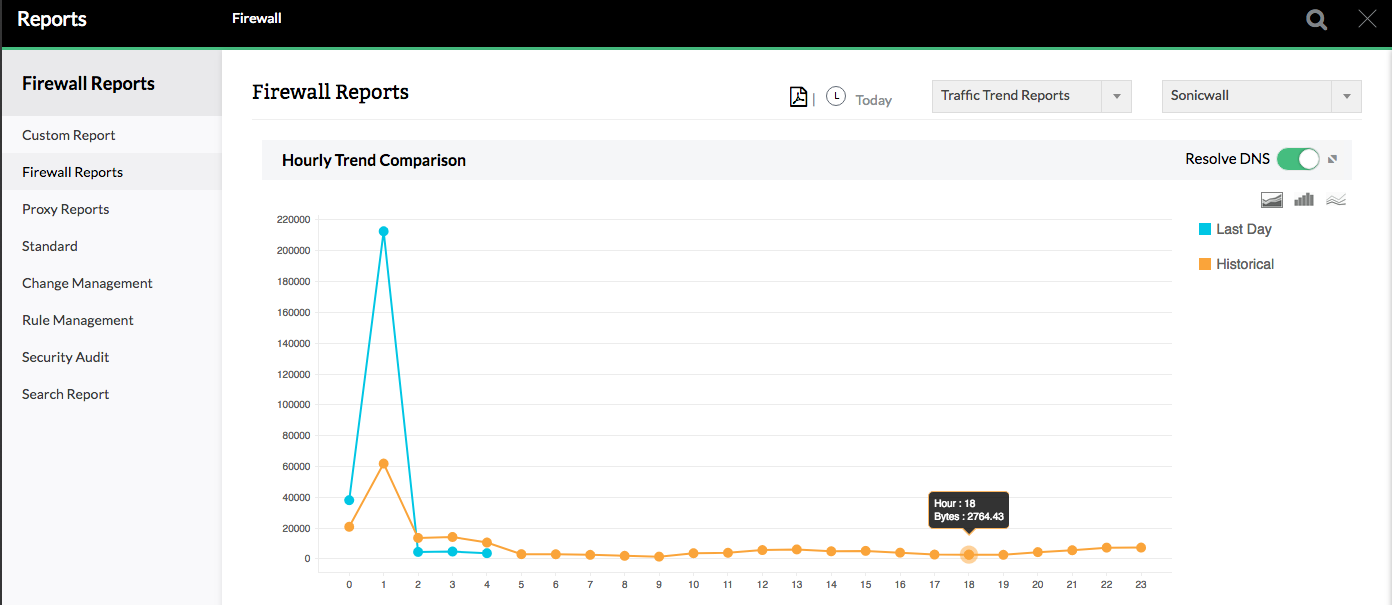Export the report as PDF
Screen dimensions: 1392x605
(798, 96)
